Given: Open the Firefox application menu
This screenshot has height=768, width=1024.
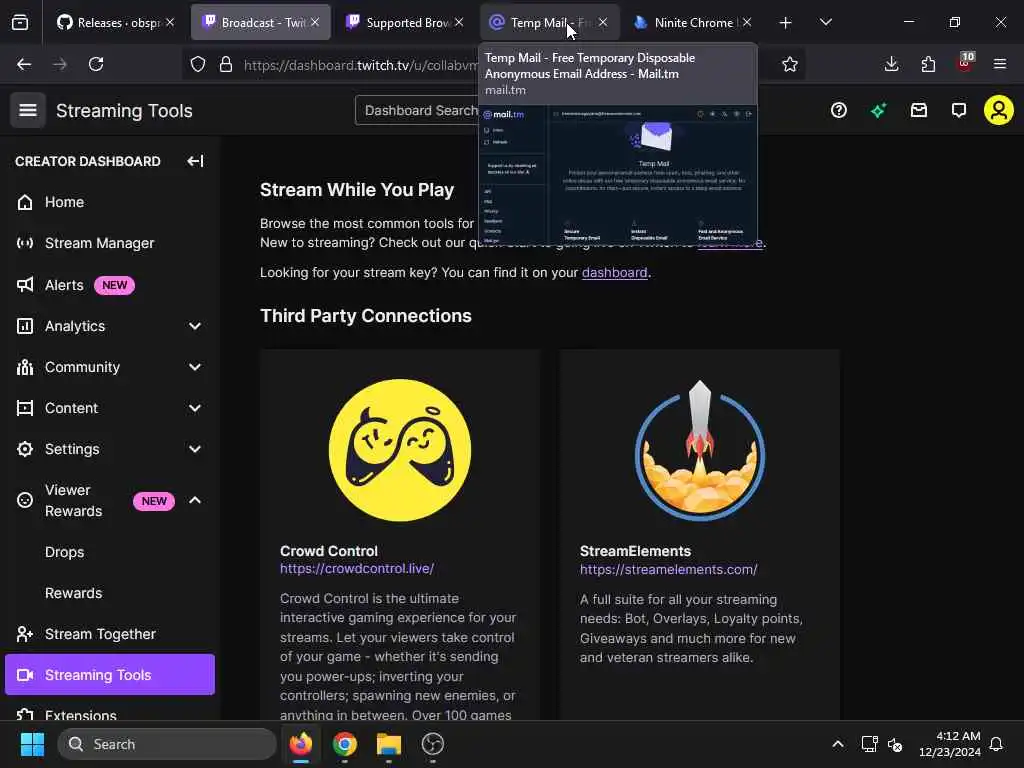Looking at the screenshot, I should [1000, 64].
